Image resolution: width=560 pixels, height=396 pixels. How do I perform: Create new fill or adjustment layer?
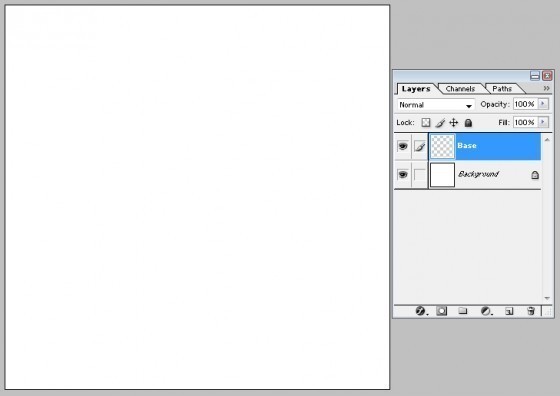click(x=486, y=311)
